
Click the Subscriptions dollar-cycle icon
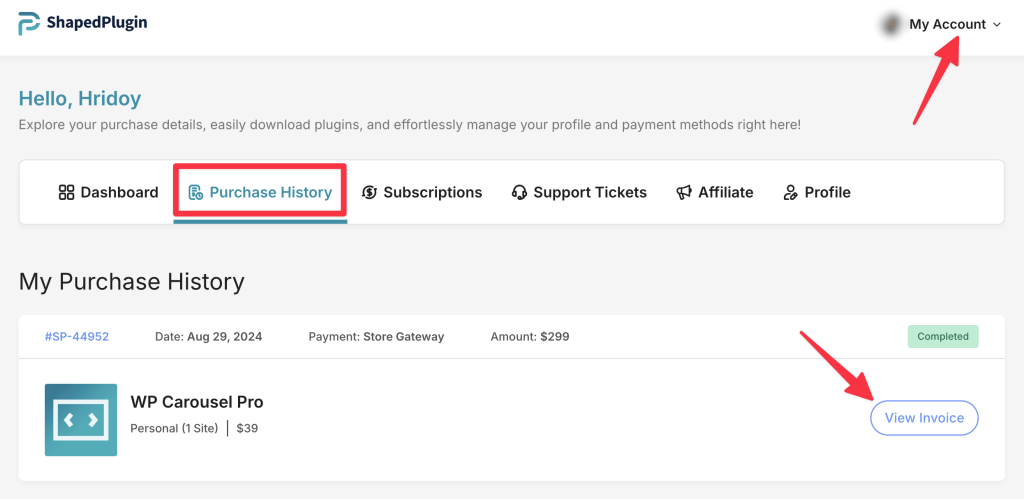click(369, 192)
